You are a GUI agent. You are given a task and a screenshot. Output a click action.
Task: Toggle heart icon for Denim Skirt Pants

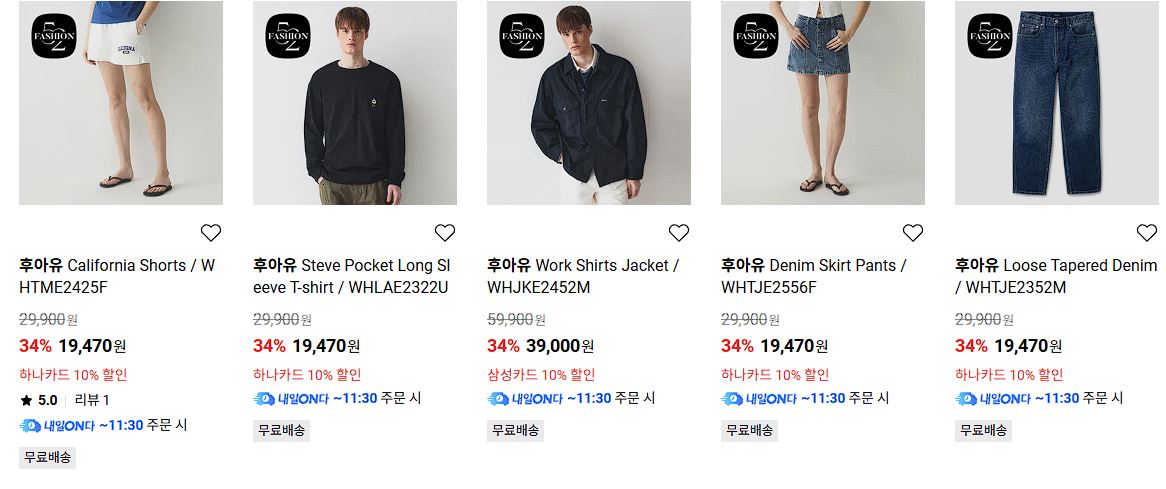[912, 233]
